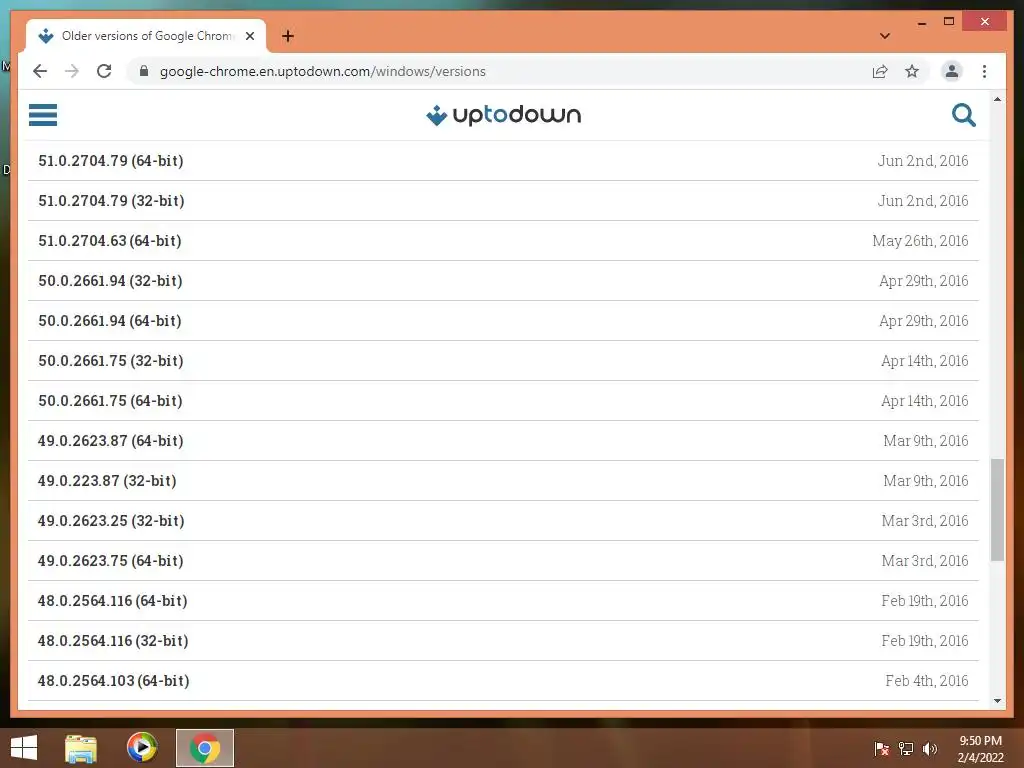Click the address bar URL

pos(323,71)
